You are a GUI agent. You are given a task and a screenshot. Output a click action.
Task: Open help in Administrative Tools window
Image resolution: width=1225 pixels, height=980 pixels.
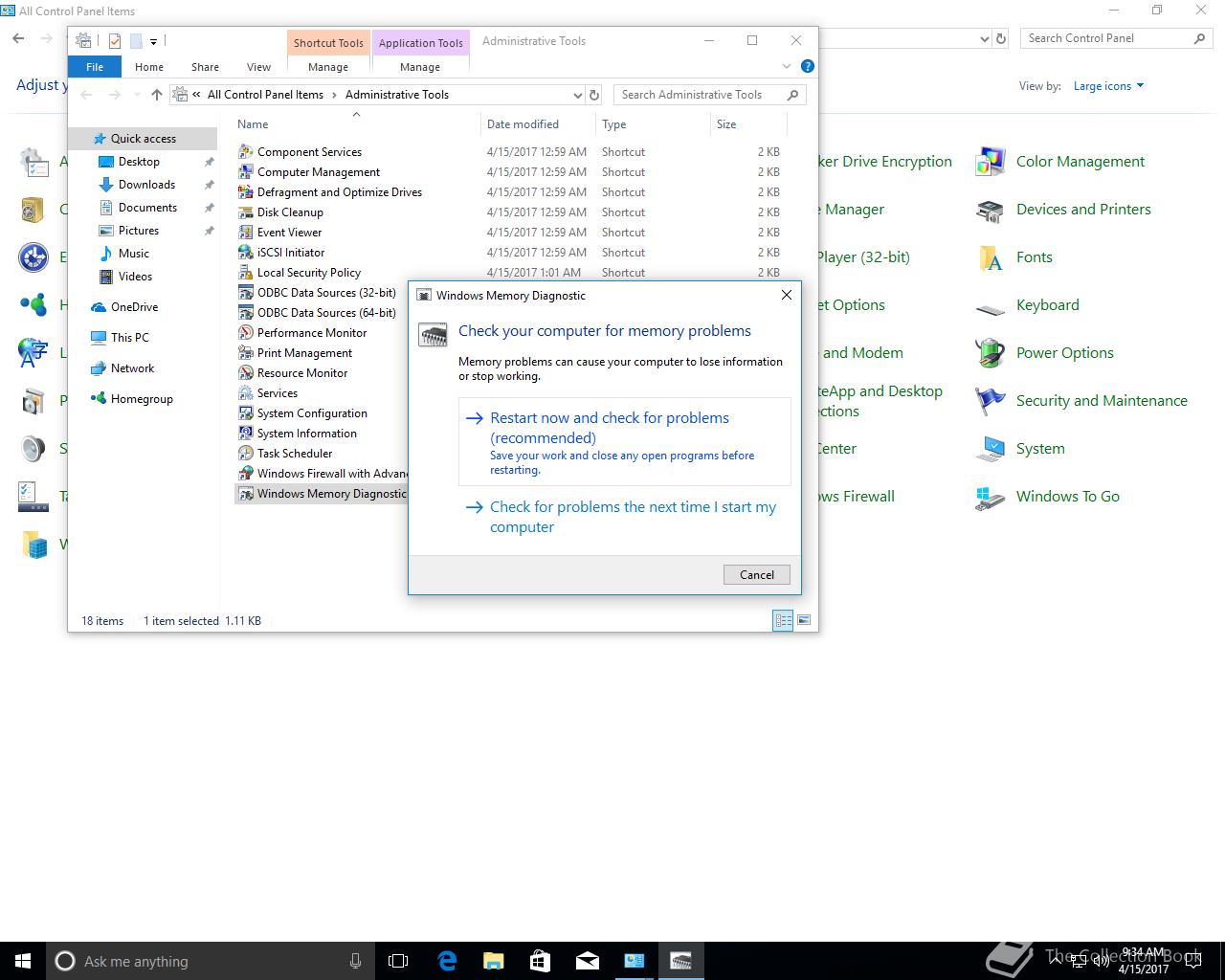pos(807,66)
